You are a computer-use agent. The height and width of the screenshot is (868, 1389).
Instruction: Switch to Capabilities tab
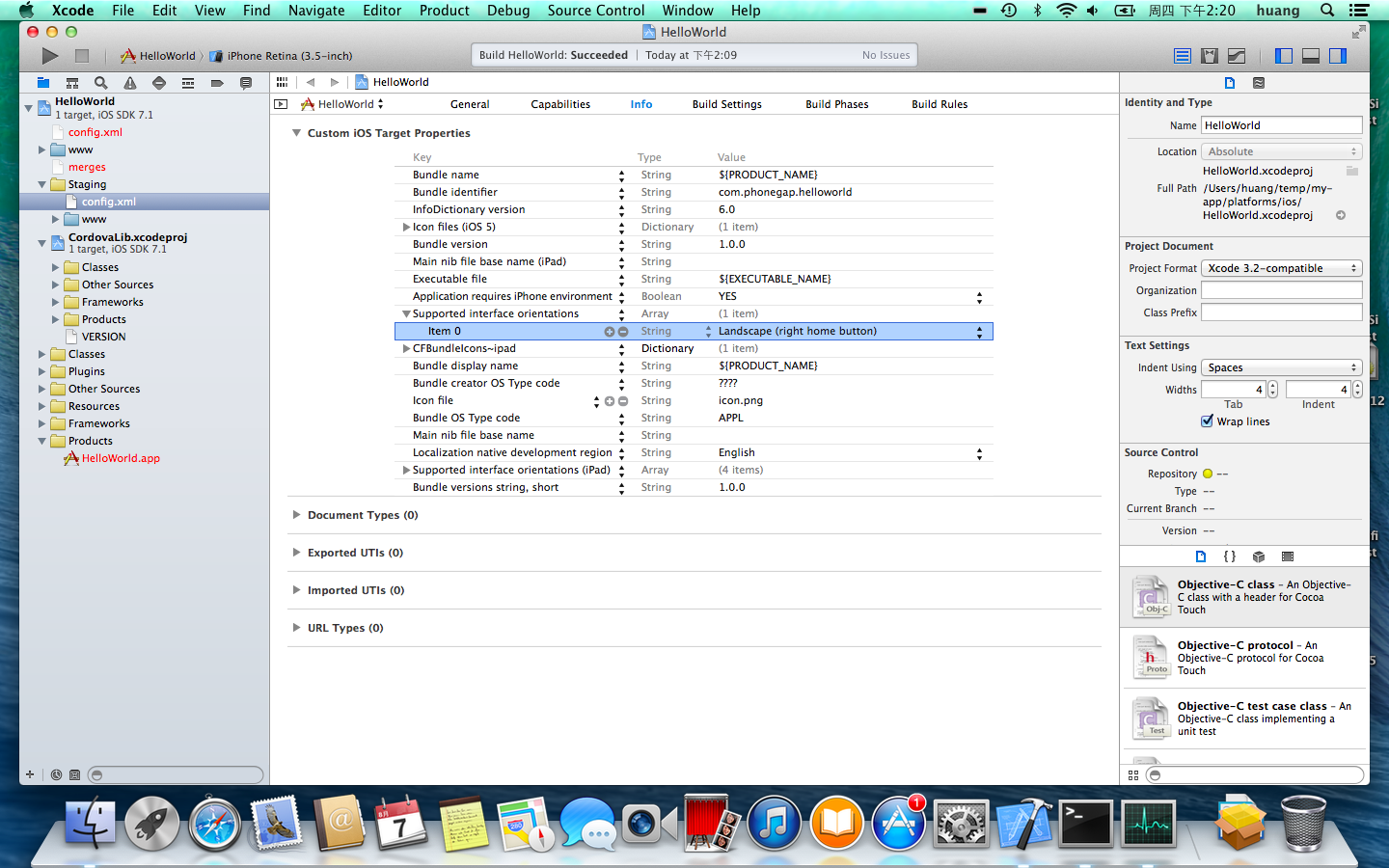click(560, 104)
